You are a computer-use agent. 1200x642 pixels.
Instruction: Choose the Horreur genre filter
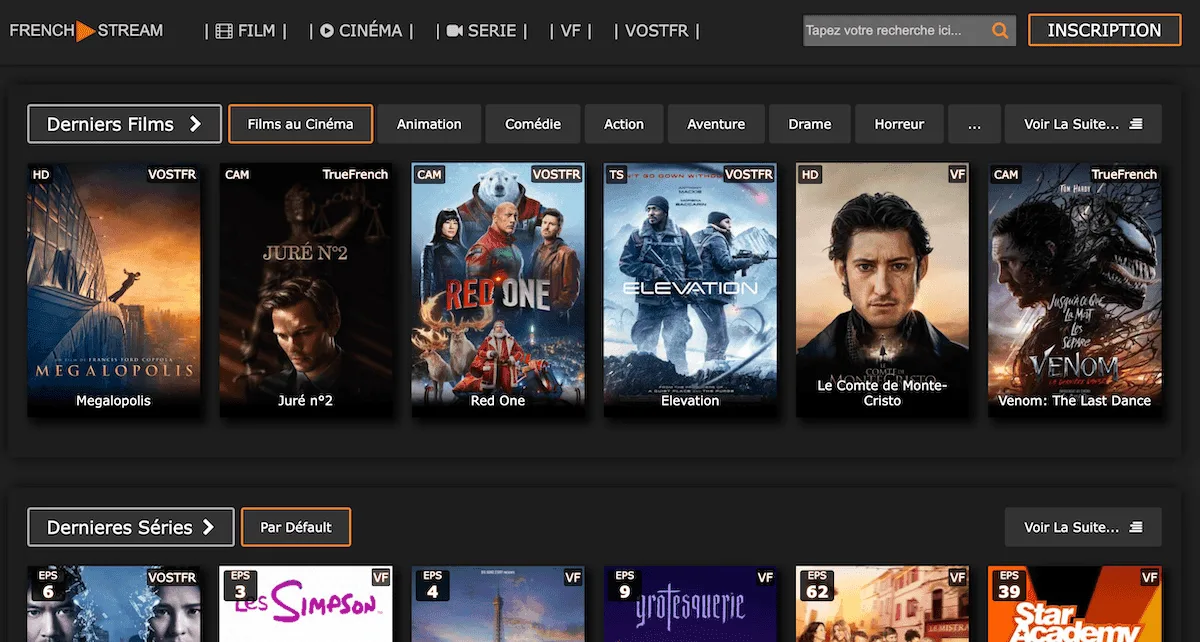899,125
